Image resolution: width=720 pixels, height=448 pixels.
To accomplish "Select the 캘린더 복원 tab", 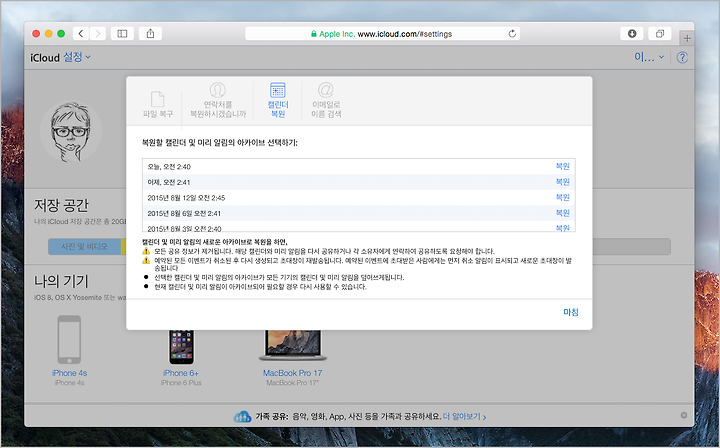I will tap(278, 100).
